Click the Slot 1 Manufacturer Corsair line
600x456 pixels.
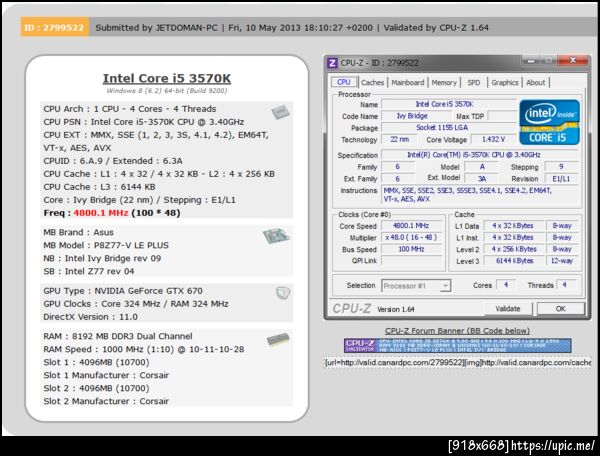[x=106, y=375]
